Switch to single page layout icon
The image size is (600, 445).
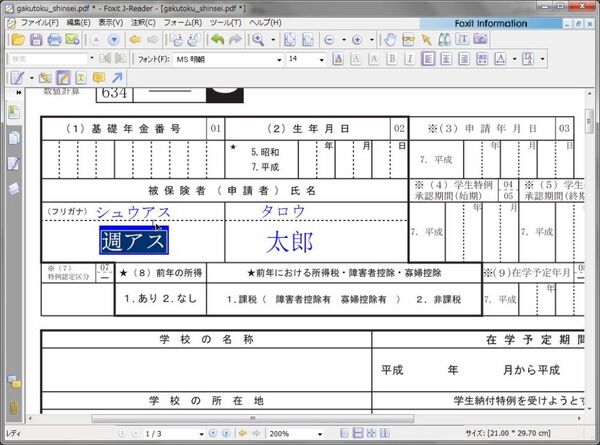coord(344,433)
